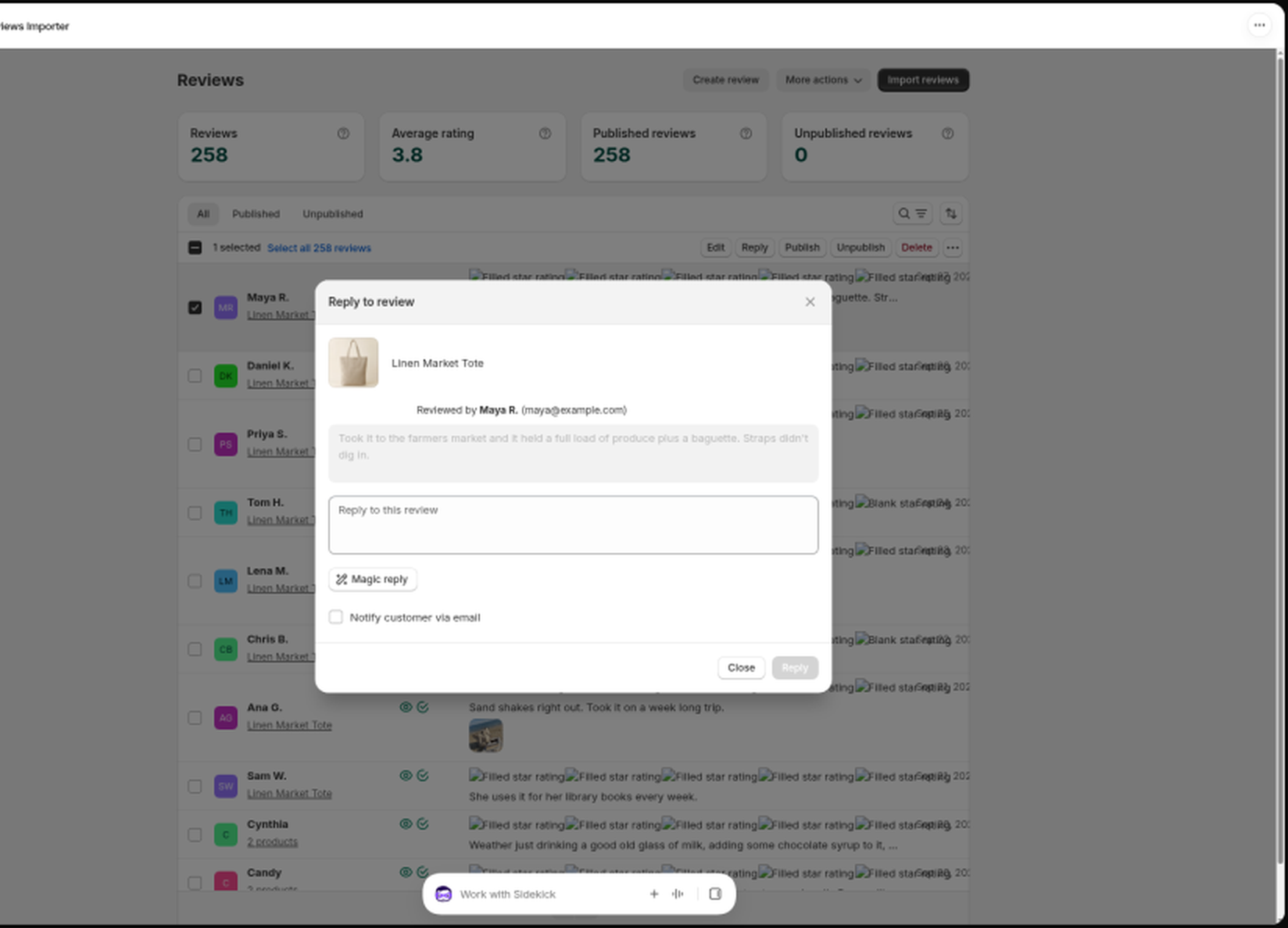Switch to the Published tab
1288x928 pixels.
click(x=256, y=214)
